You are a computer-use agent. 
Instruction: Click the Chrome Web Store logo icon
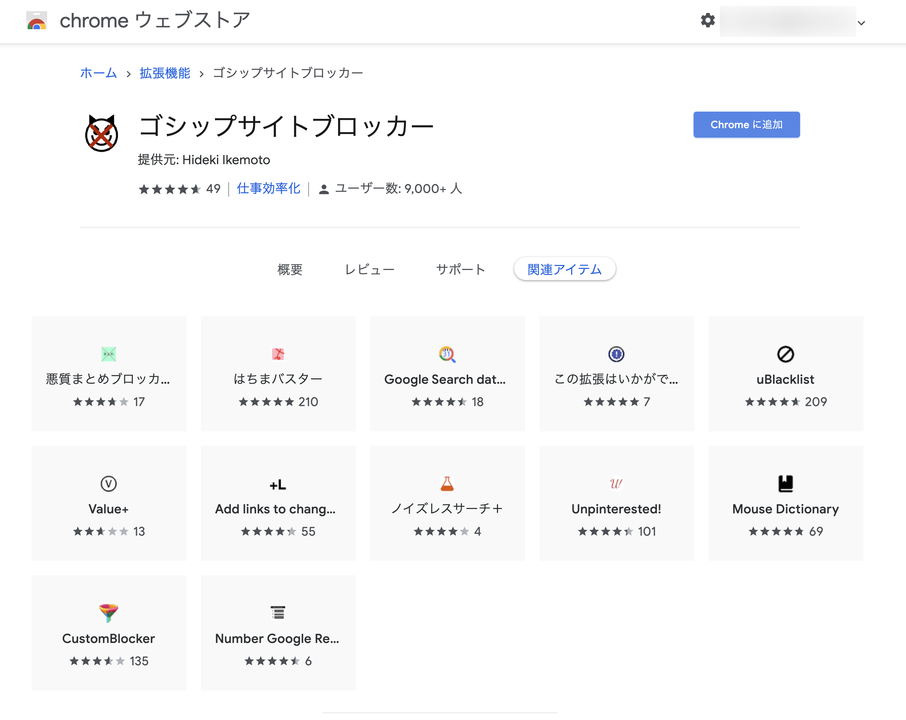(36, 21)
